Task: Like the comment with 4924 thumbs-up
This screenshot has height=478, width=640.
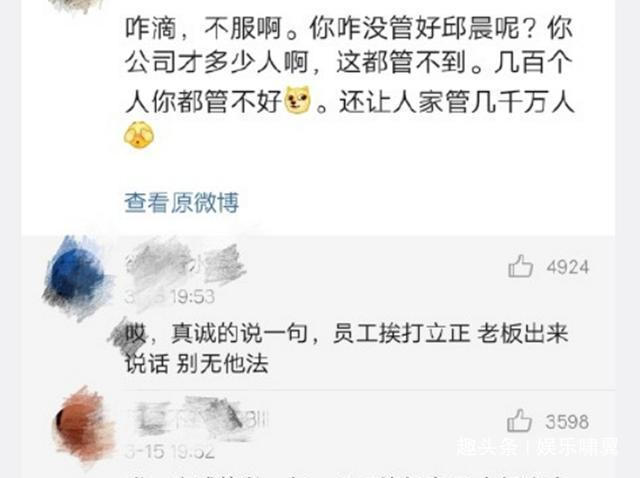Action: coord(520,266)
